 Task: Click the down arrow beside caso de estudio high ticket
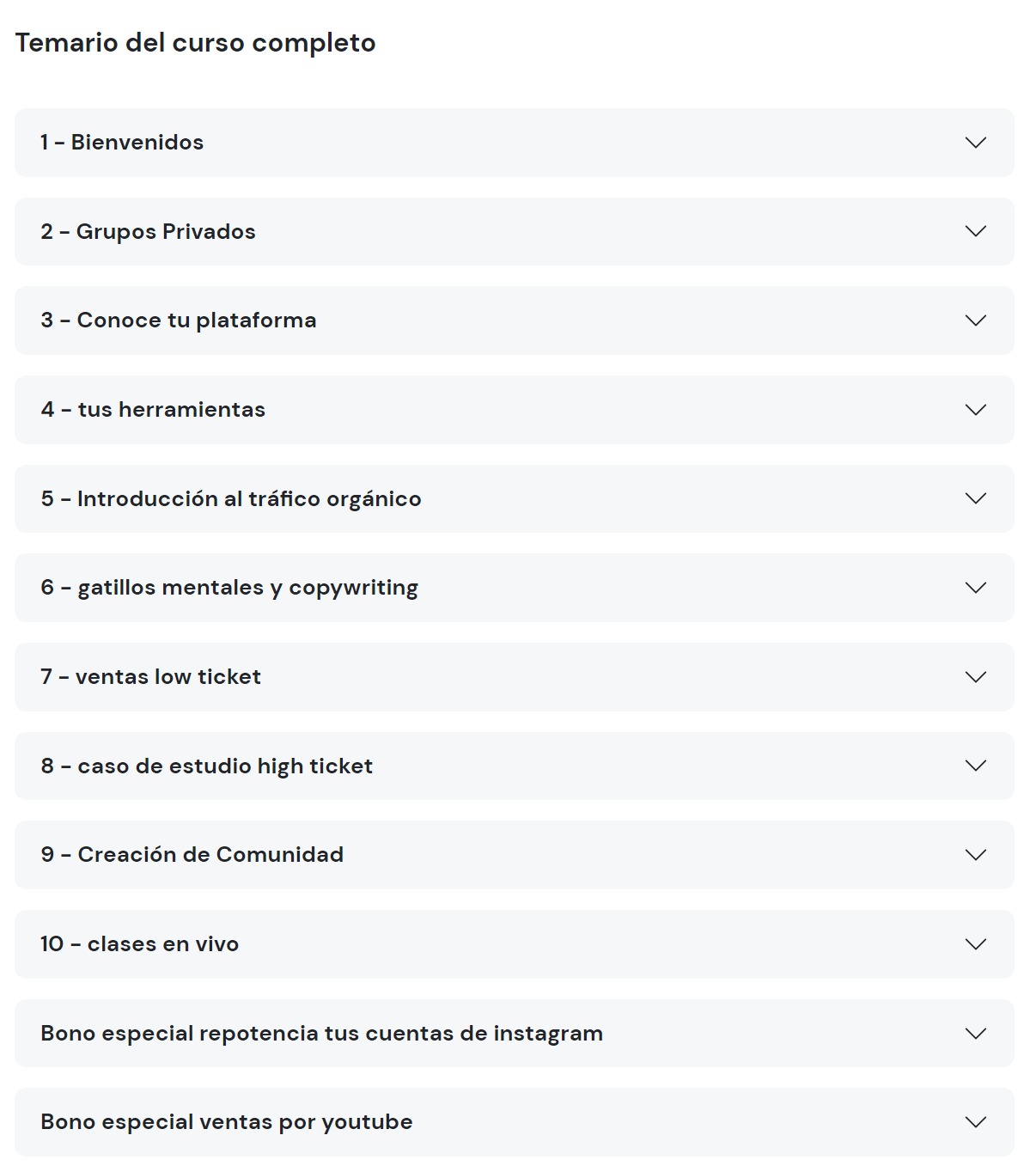[x=975, y=766]
